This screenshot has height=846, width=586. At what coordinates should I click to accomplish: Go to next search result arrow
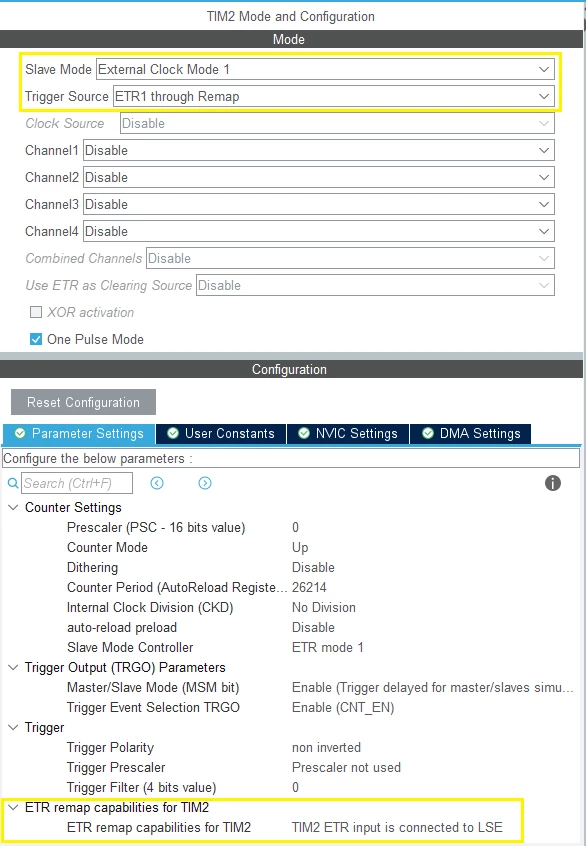[205, 483]
